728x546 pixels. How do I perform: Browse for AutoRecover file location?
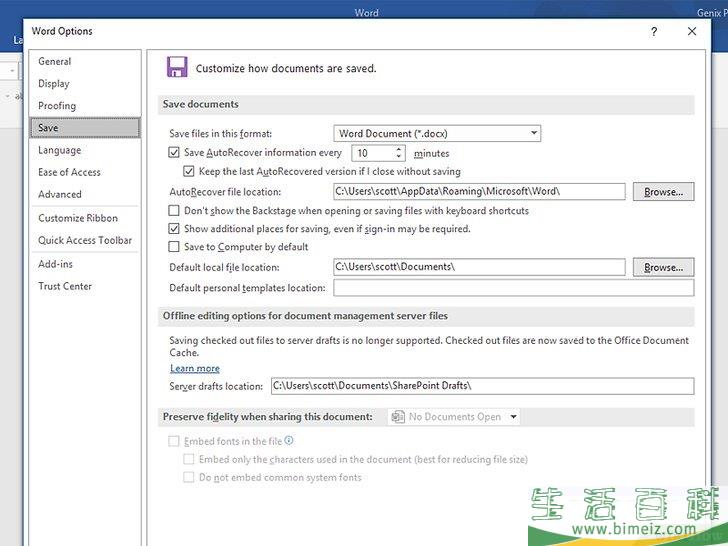coord(663,192)
